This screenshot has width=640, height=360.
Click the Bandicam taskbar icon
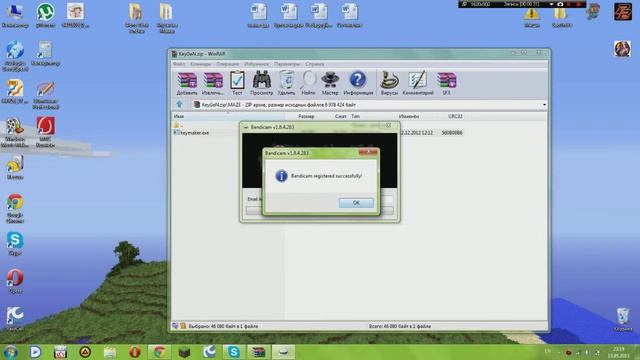pyautogui.click(x=283, y=352)
